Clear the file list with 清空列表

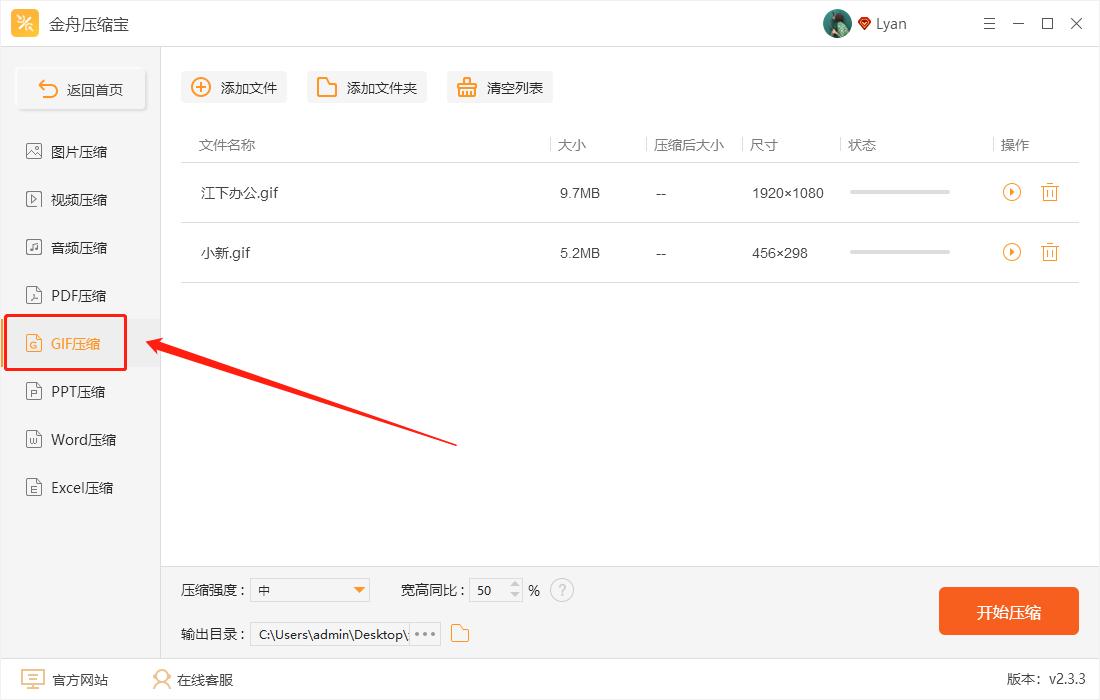[499, 87]
